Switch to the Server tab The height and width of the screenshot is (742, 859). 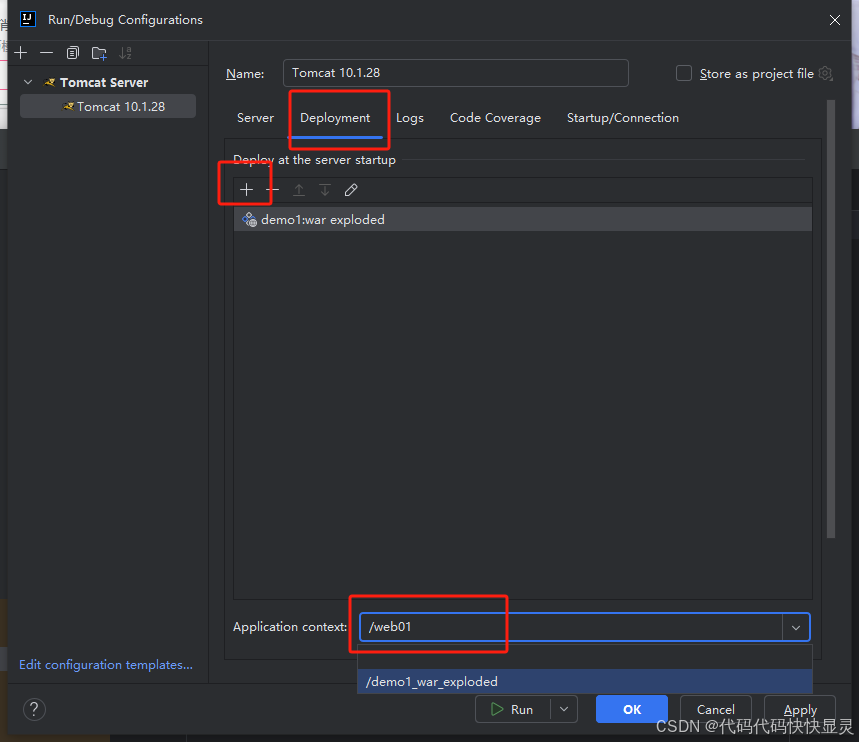coord(255,118)
